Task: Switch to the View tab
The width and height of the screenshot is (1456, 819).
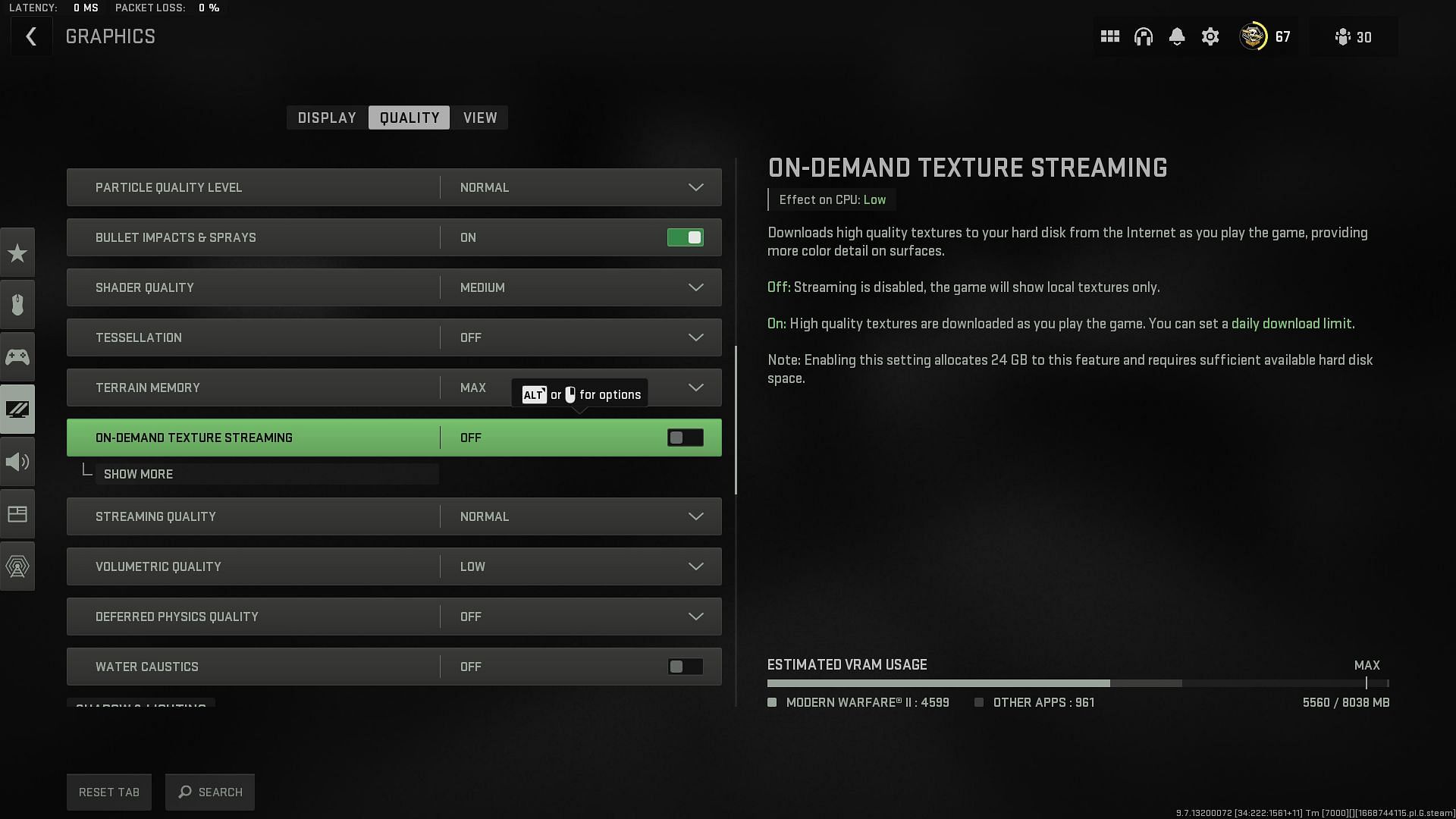Action: [480, 118]
